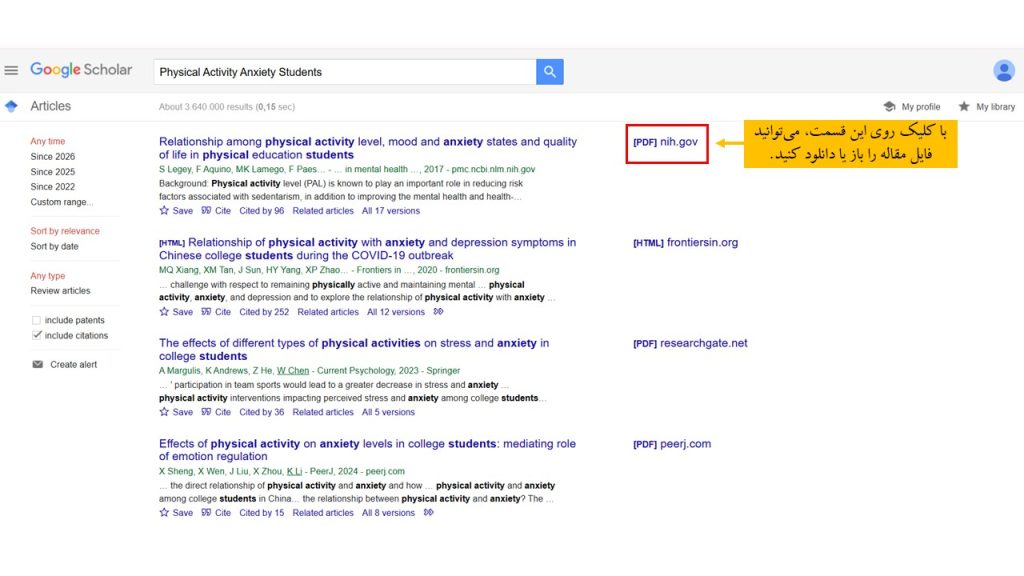The width and height of the screenshot is (1024, 576).
Task: Select the Any time filter
Action: (48, 141)
